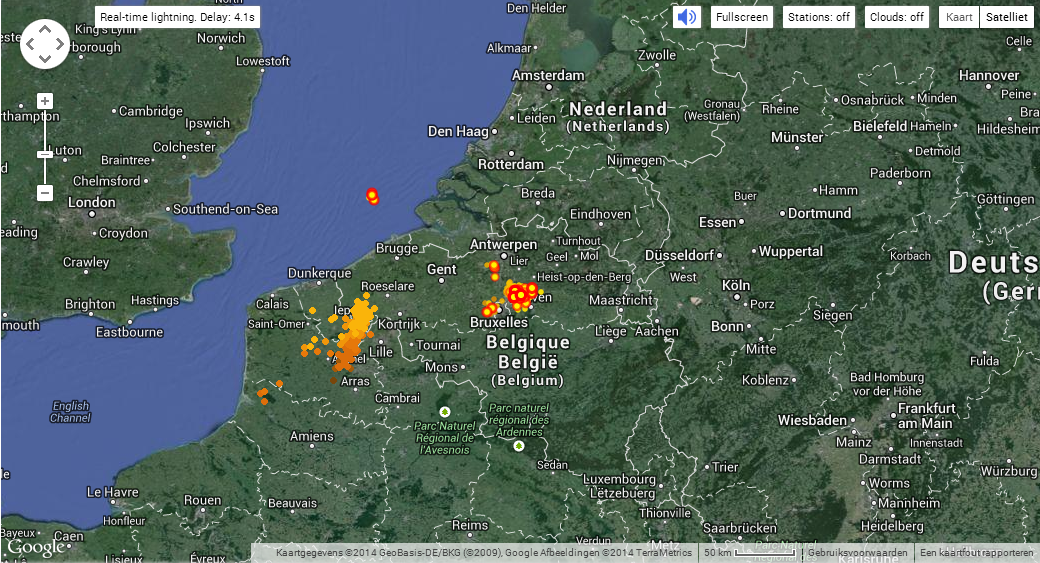Click the Rotterdam city label
The height and width of the screenshot is (563, 1040).
pos(511,164)
